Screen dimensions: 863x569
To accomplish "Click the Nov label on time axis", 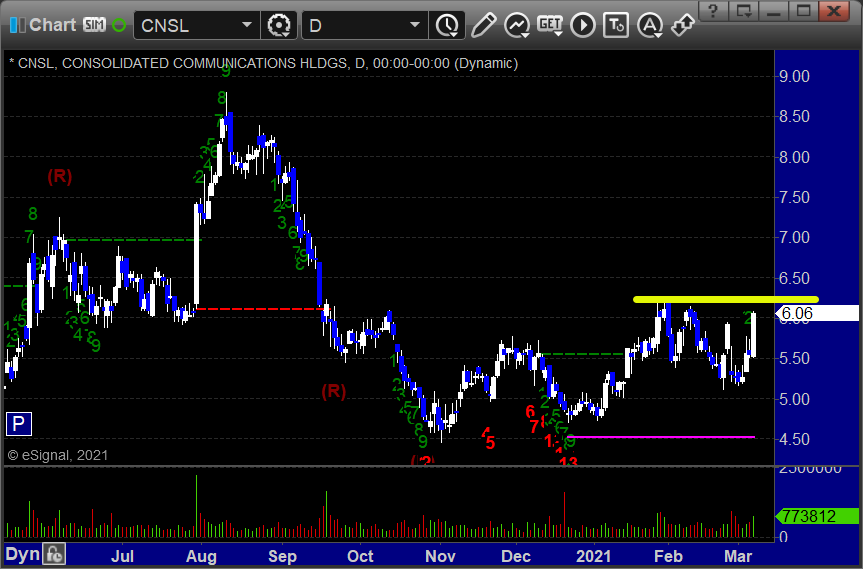I will 440,556.
